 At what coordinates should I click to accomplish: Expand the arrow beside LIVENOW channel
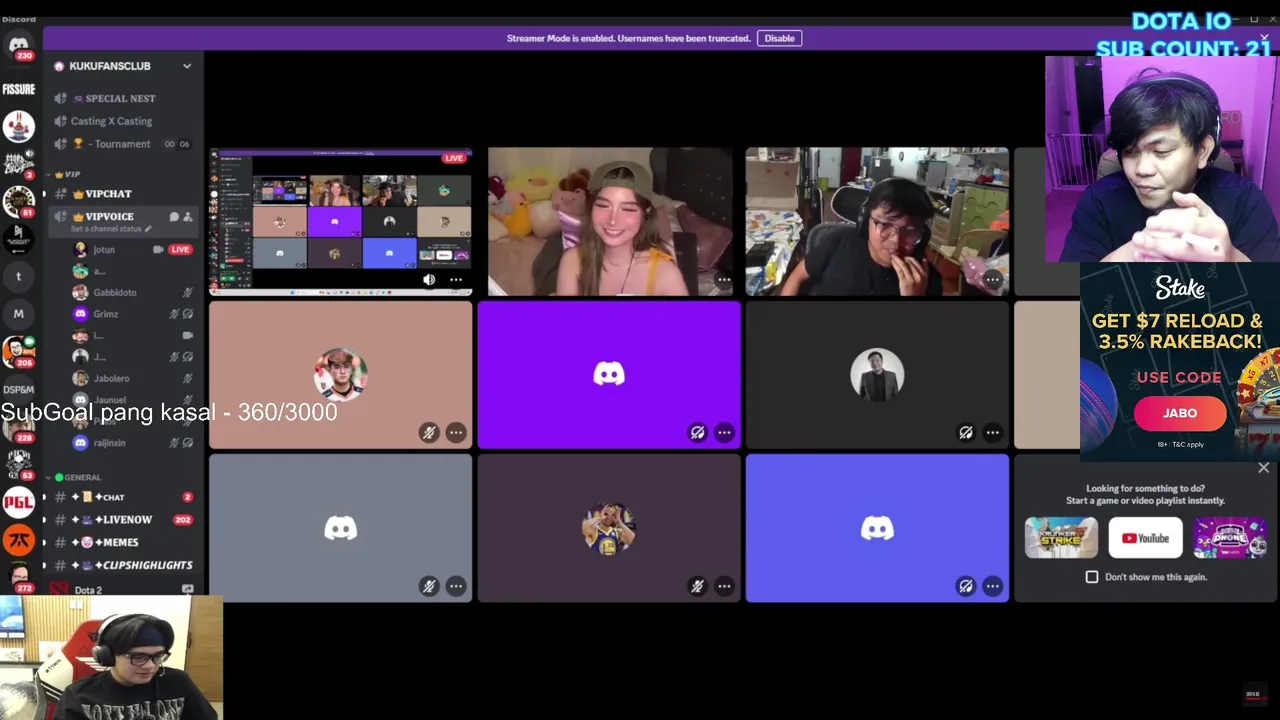(44, 520)
